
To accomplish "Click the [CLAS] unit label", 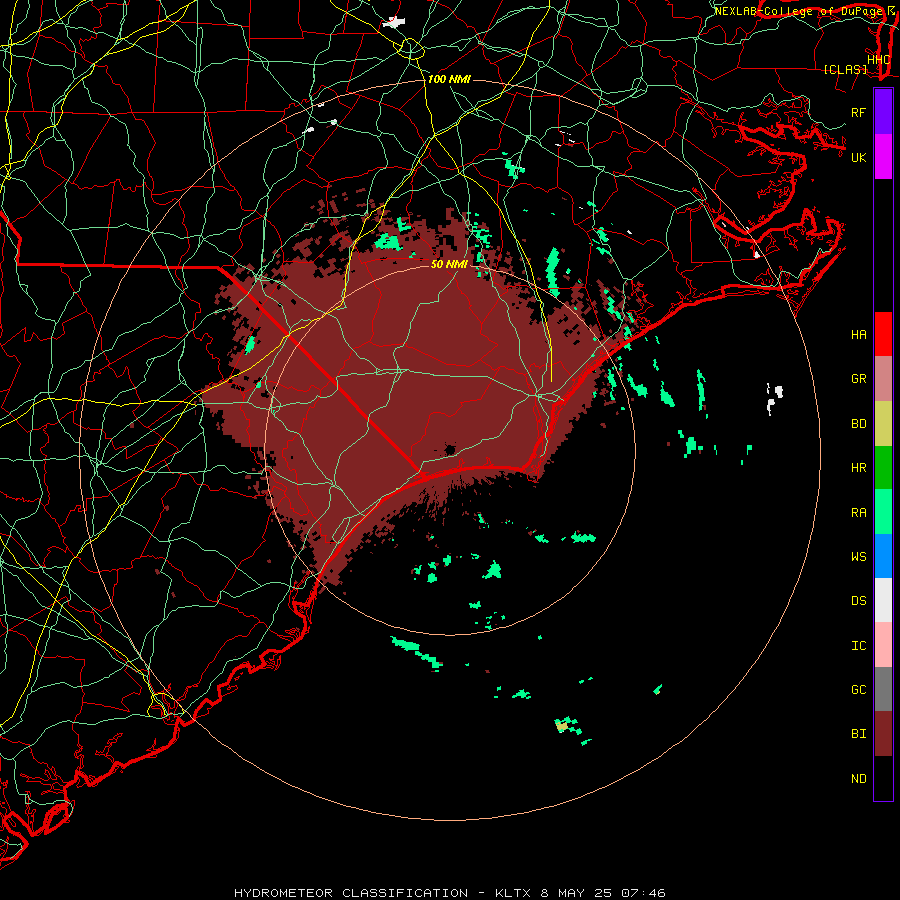I will (845, 69).
